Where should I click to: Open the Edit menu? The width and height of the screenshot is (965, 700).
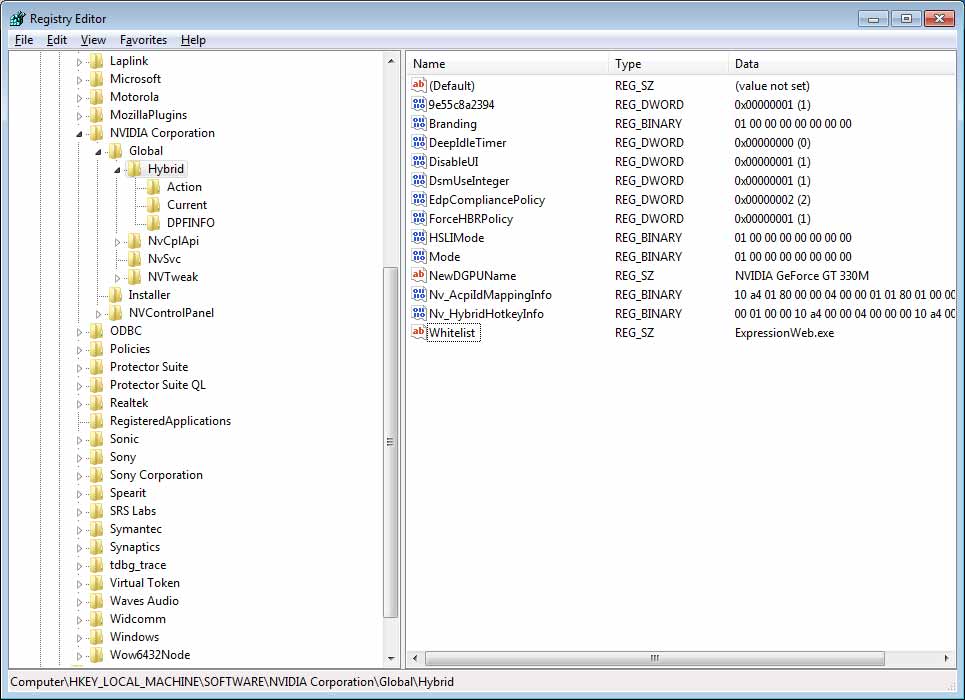(57, 40)
